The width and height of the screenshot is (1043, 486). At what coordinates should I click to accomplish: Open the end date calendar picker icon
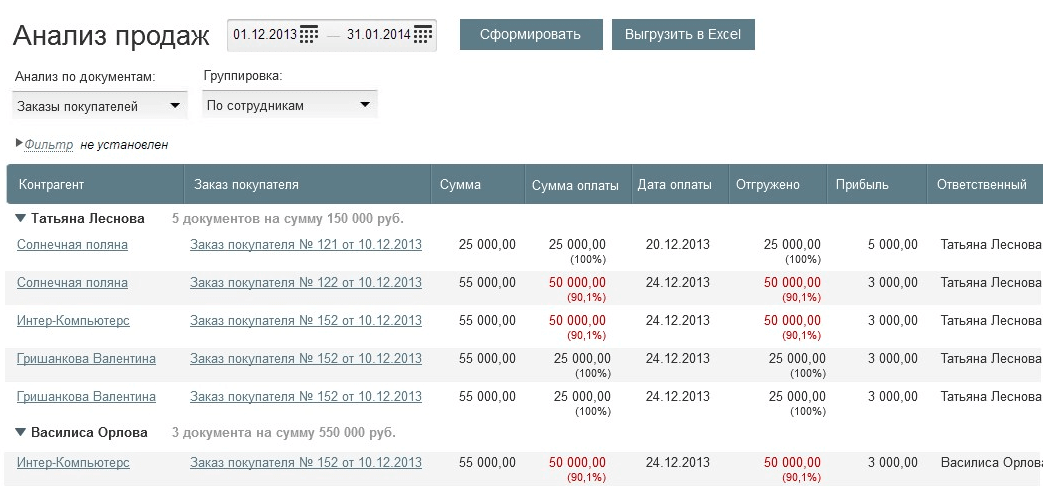click(x=424, y=35)
